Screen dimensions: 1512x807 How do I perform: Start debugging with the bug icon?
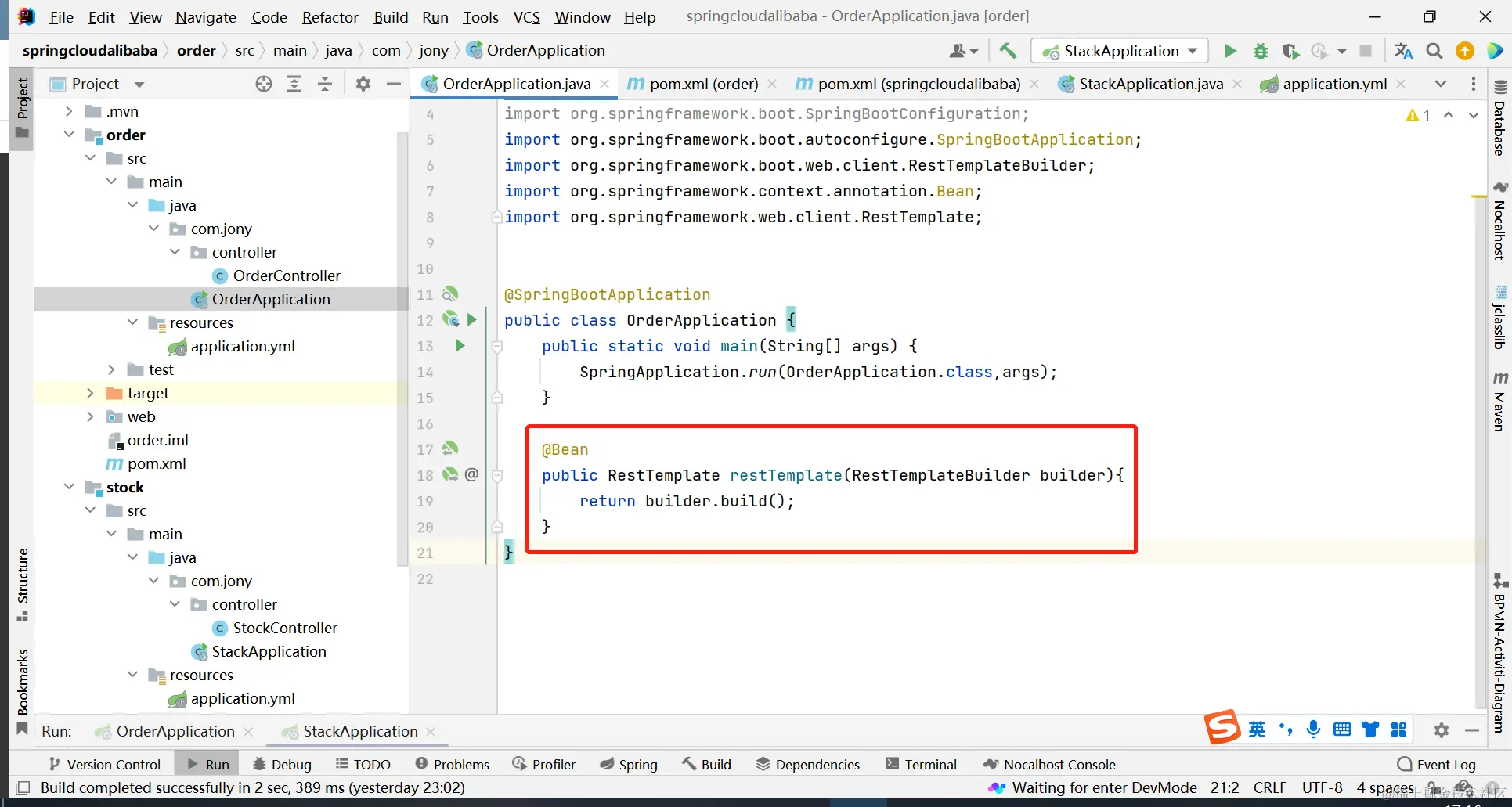[1261, 51]
